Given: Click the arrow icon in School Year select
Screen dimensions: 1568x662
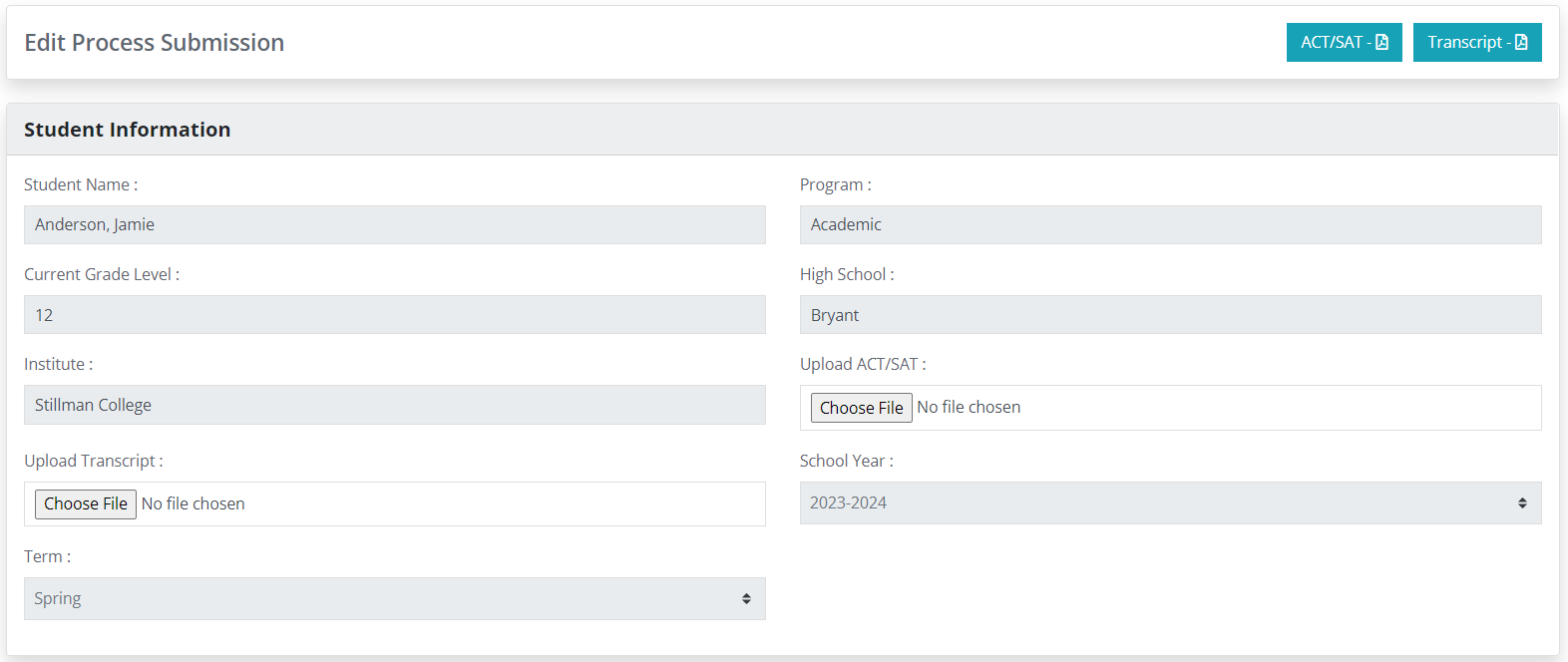Looking at the screenshot, I should [1522, 503].
